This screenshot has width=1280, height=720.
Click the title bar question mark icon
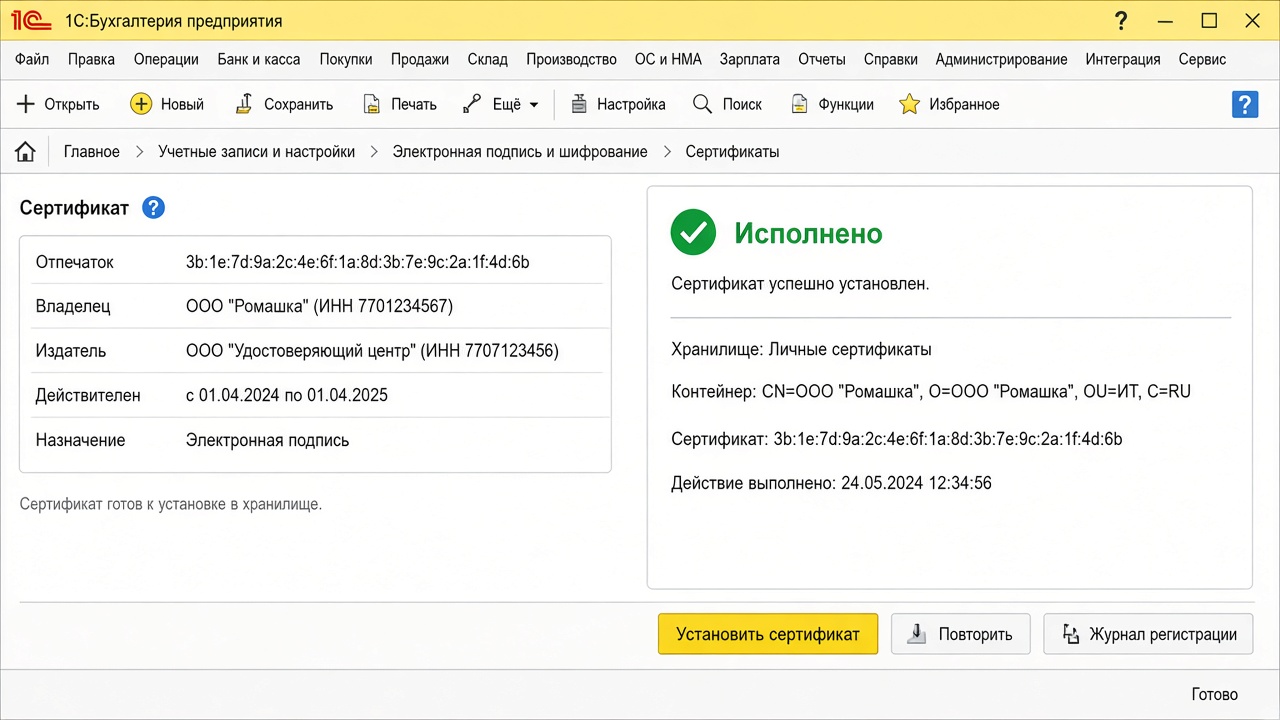coord(1121,21)
